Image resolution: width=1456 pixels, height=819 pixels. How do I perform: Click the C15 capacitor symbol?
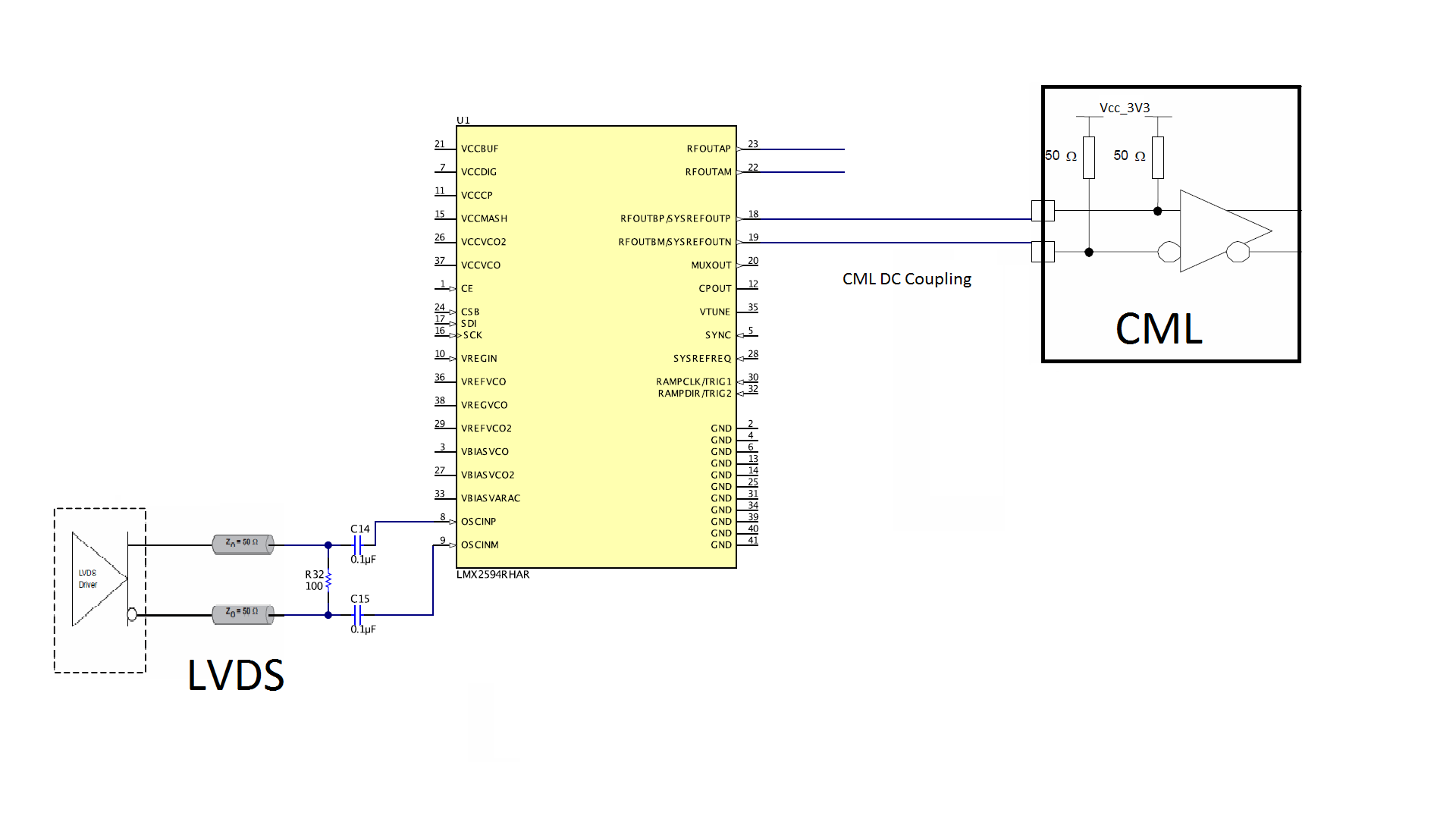pyautogui.click(x=359, y=614)
